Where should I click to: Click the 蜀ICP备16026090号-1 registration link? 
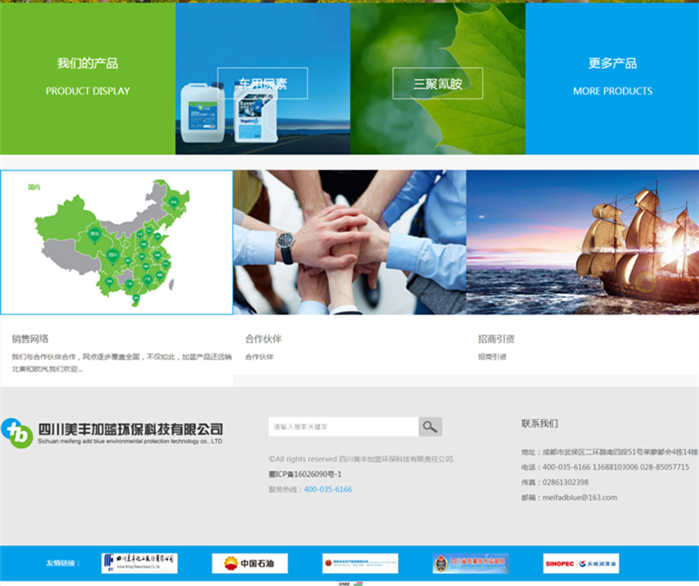305,474
